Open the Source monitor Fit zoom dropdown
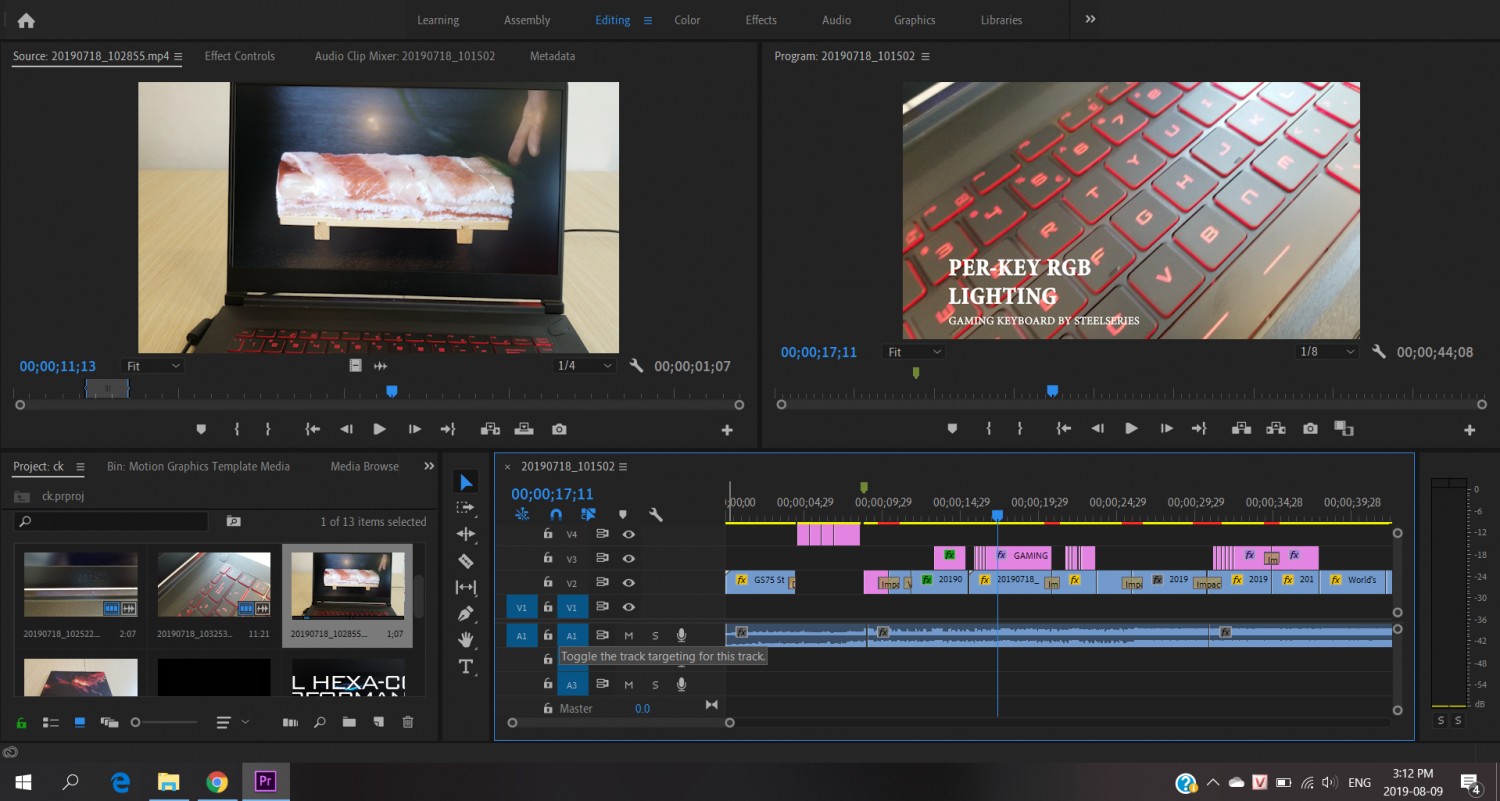The image size is (1500, 801). click(154, 366)
